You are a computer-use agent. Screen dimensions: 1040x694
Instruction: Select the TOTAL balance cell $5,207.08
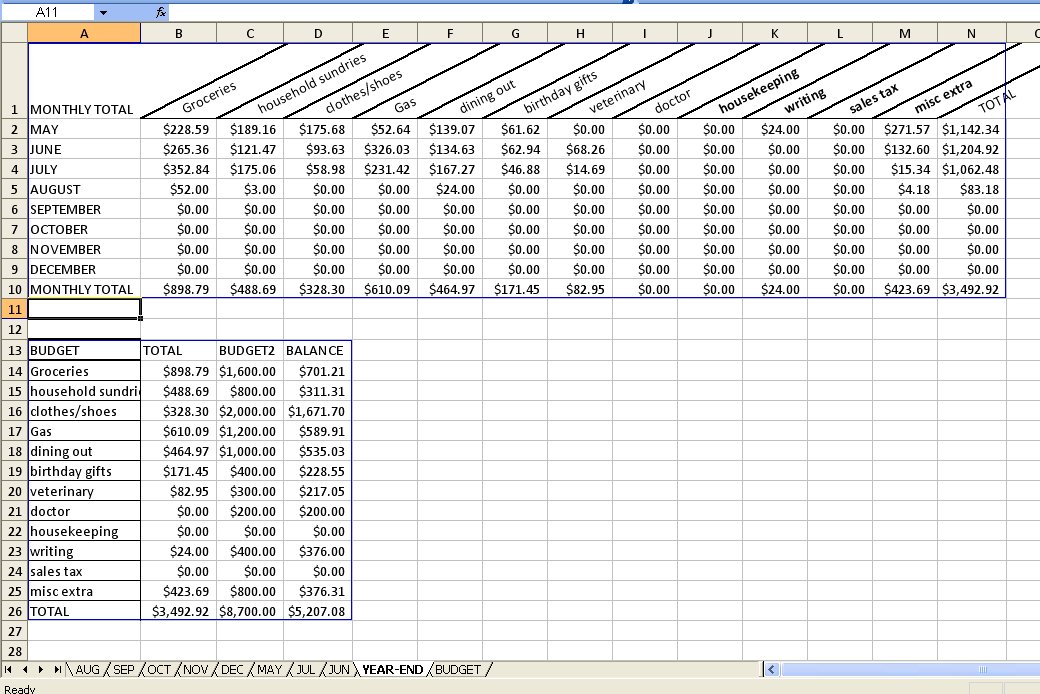coord(315,611)
